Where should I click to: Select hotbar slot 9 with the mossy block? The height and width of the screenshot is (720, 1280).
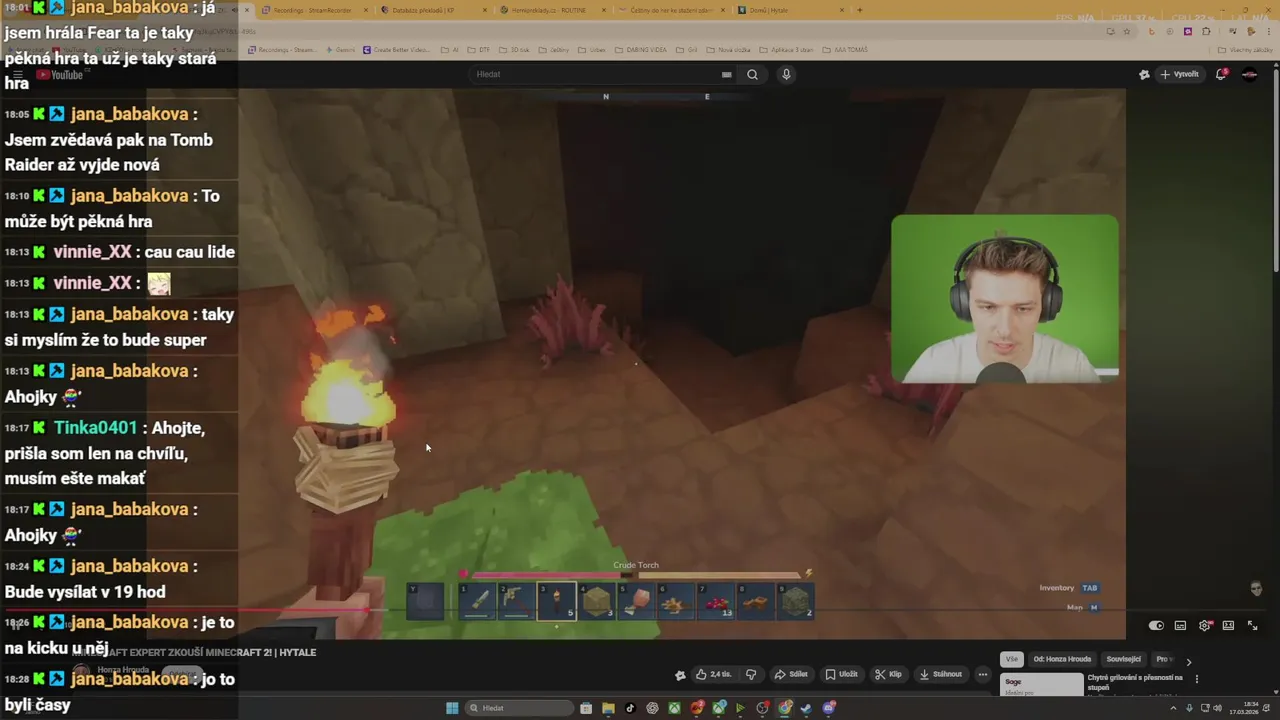[797, 601]
